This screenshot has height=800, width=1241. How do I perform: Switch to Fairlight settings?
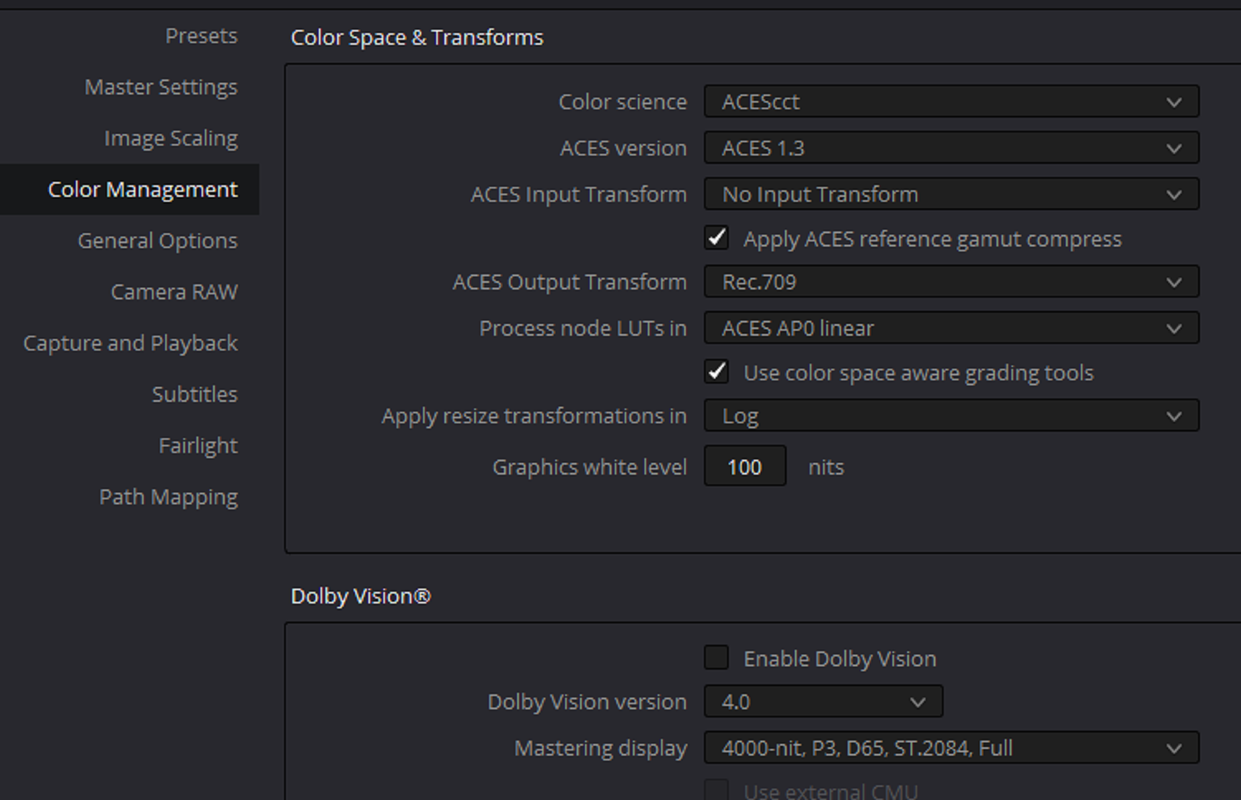[198, 445]
